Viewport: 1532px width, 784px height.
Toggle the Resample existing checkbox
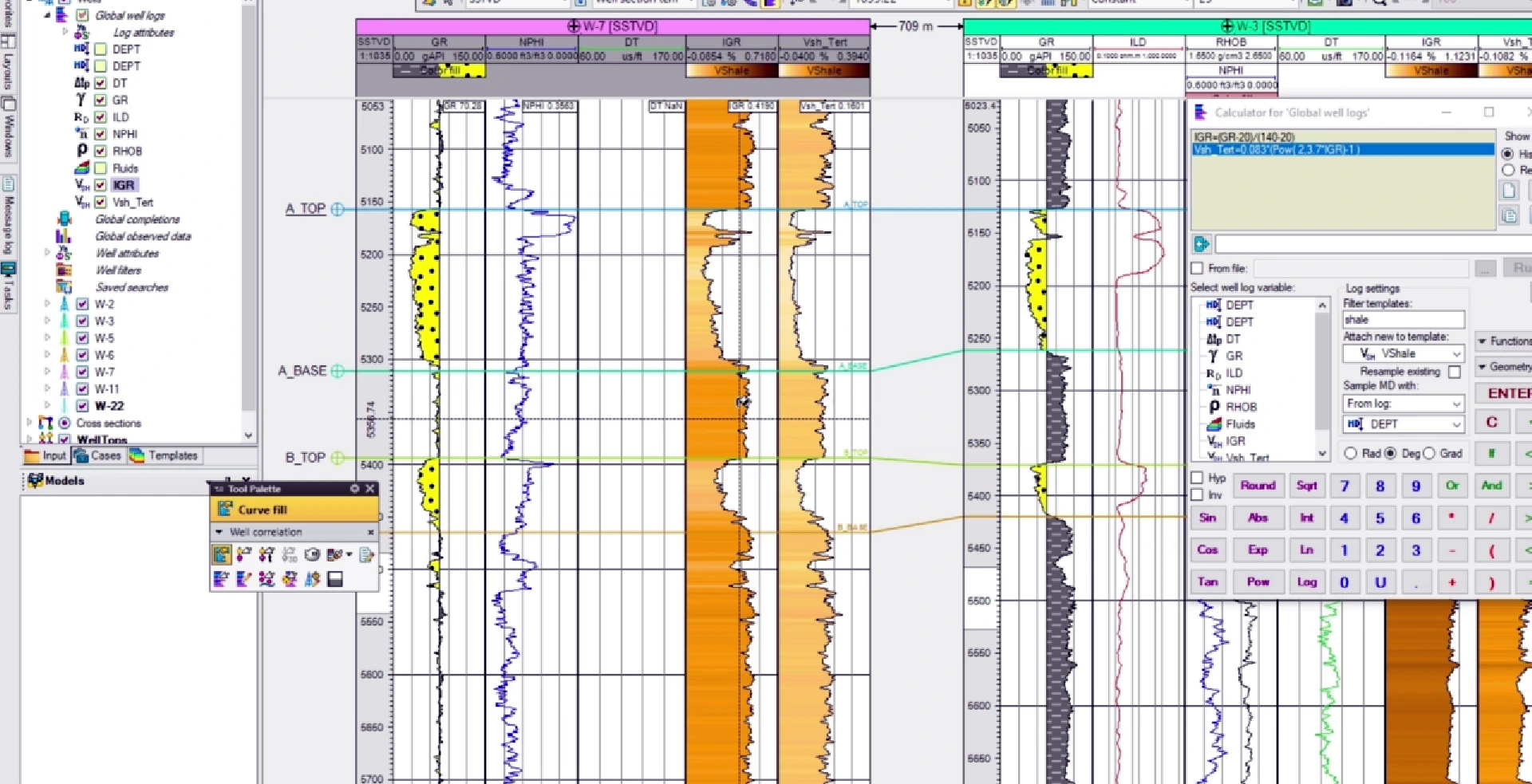click(1455, 372)
